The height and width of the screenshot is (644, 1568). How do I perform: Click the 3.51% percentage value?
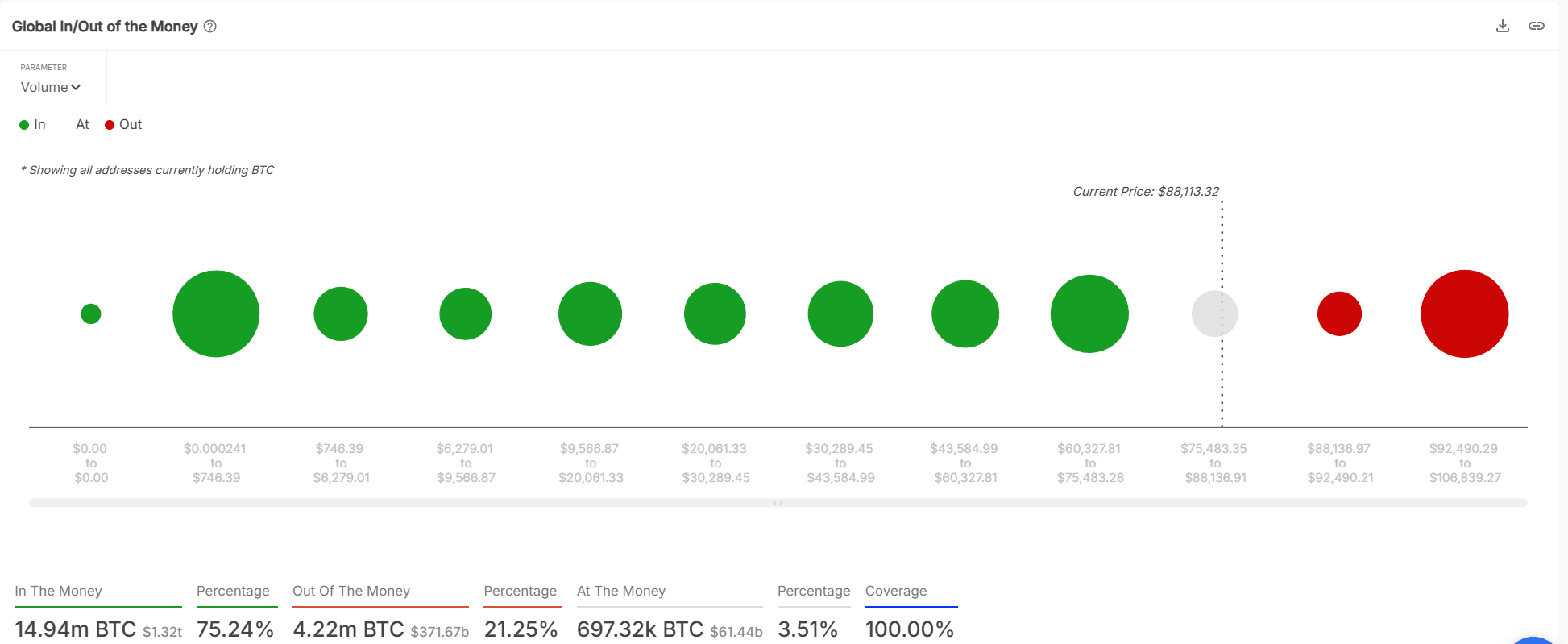(808, 629)
